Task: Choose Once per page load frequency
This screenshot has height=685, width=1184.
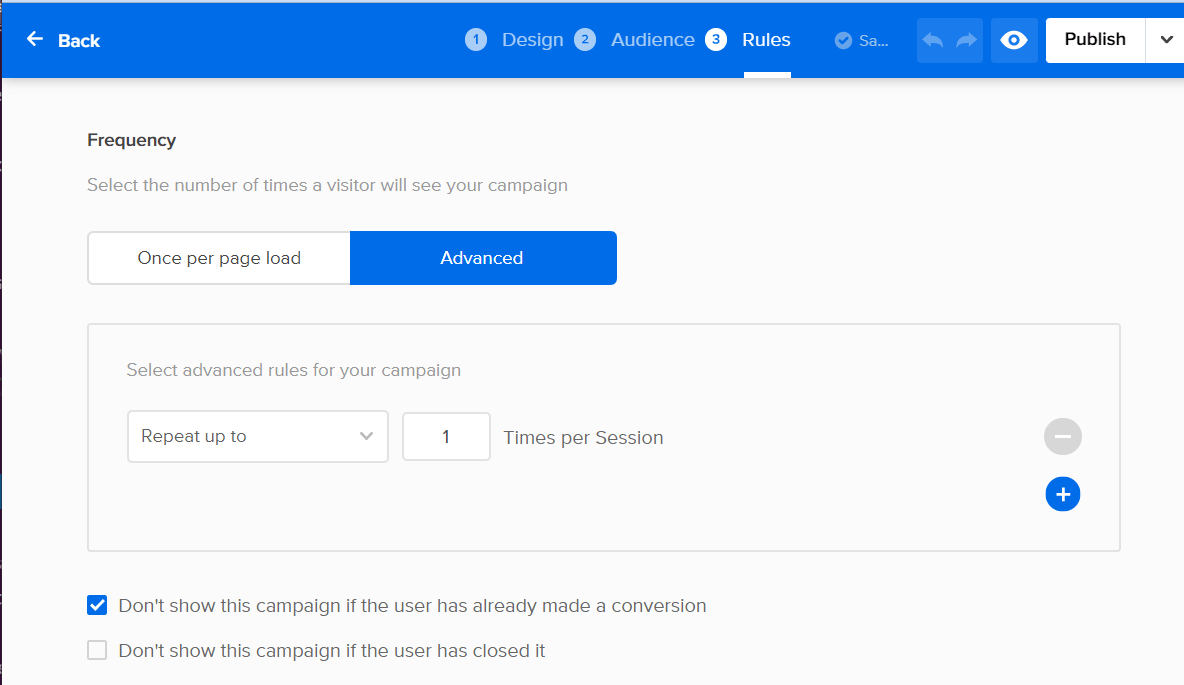Action: (219, 258)
